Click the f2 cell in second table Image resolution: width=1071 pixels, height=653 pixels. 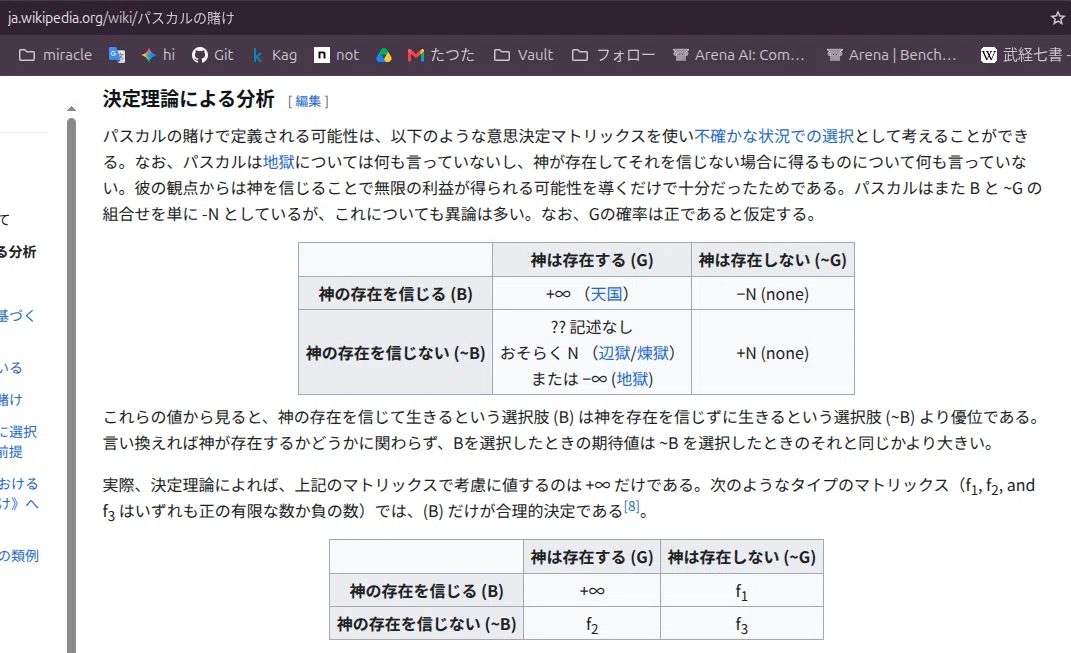592,624
